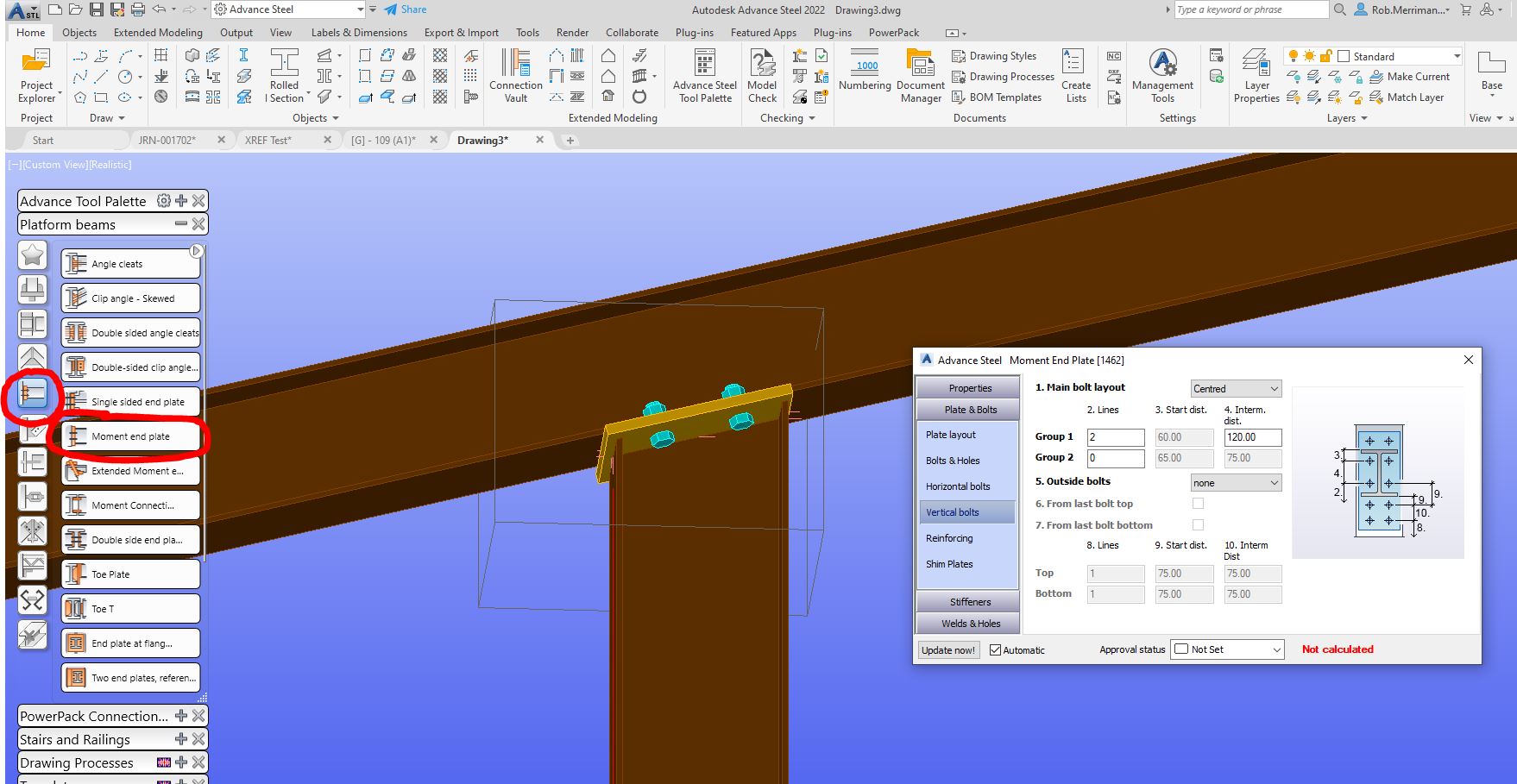The width and height of the screenshot is (1517, 784).
Task: Open Management Tools
Action: click(1162, 76)
